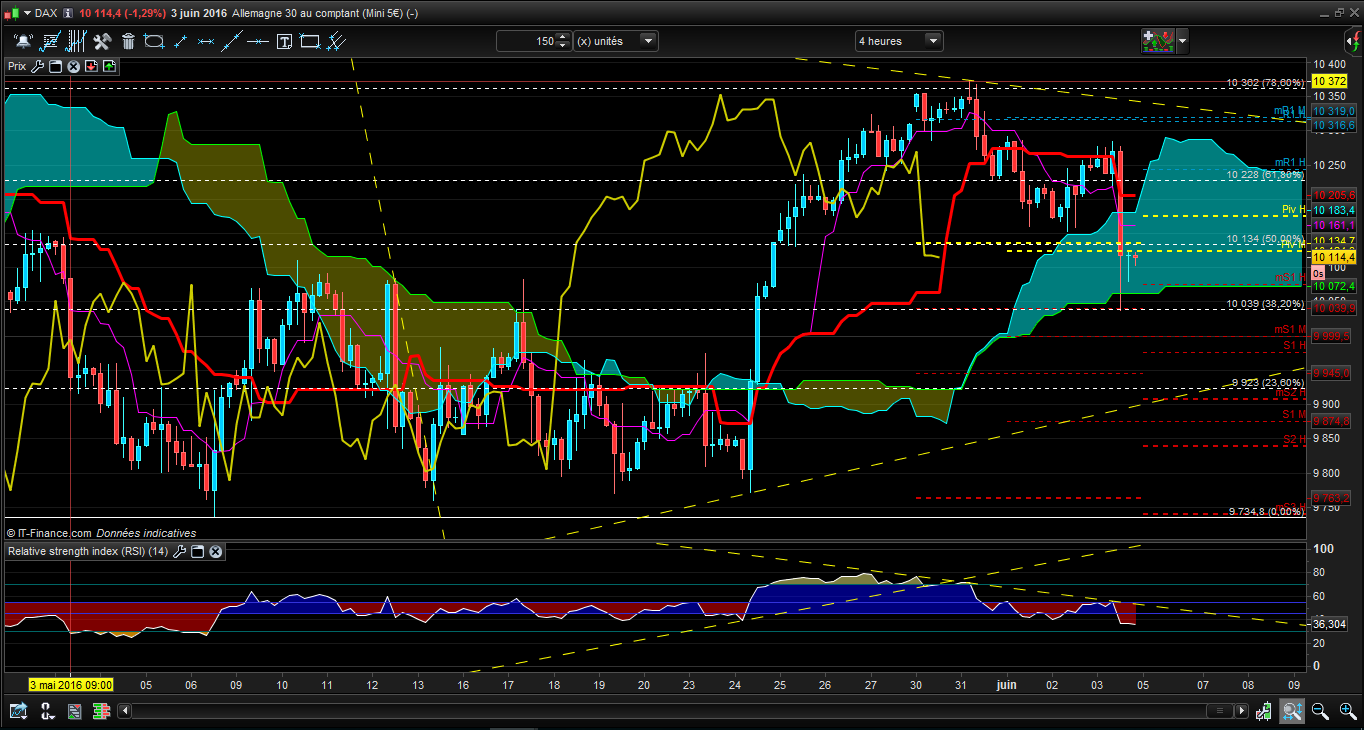
Task: Open the DAX instrument dropdown arrow
Action: pos(26,13)
